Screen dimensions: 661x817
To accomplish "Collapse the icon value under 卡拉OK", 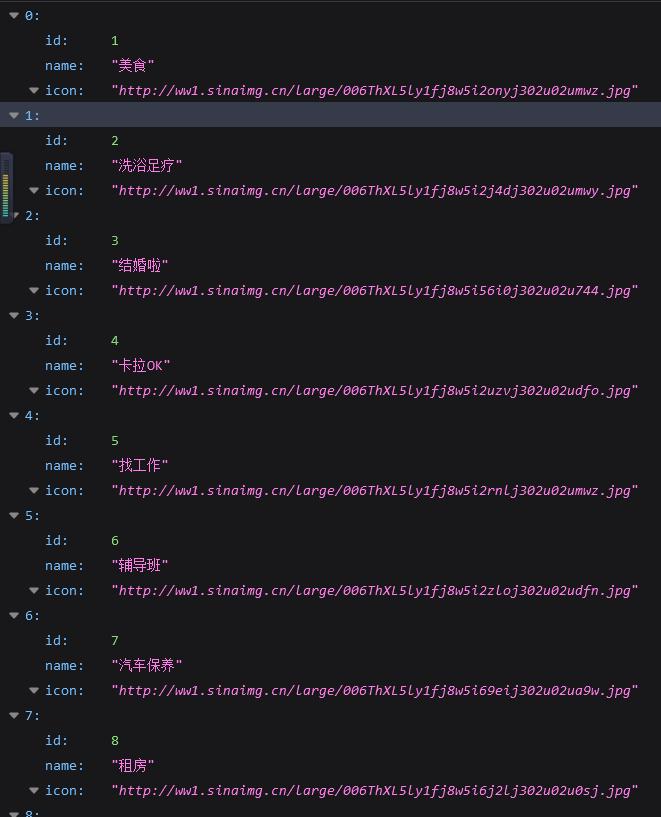I will pos(34,390).
